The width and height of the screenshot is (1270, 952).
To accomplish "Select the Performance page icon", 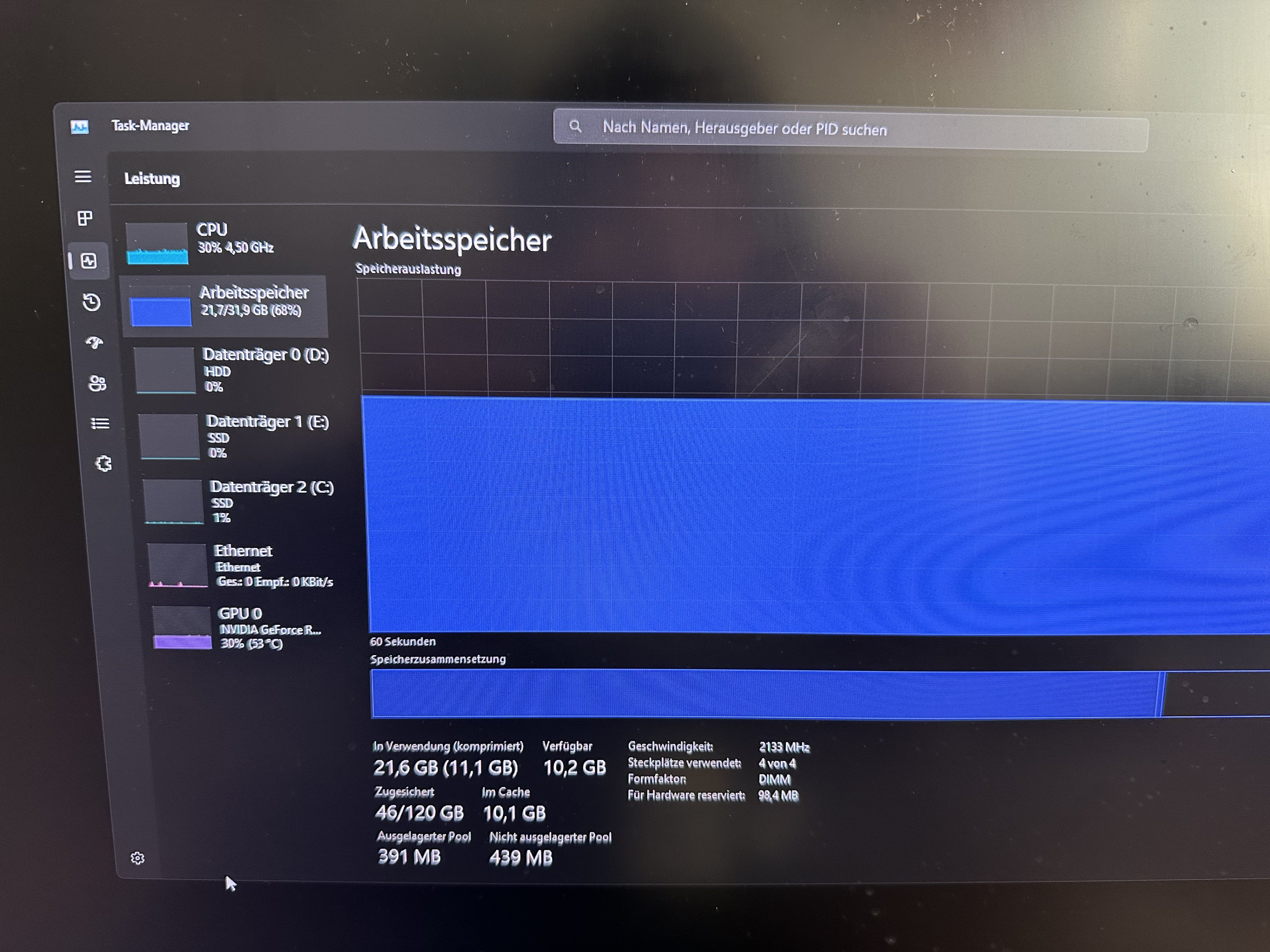I will [88, 262].
